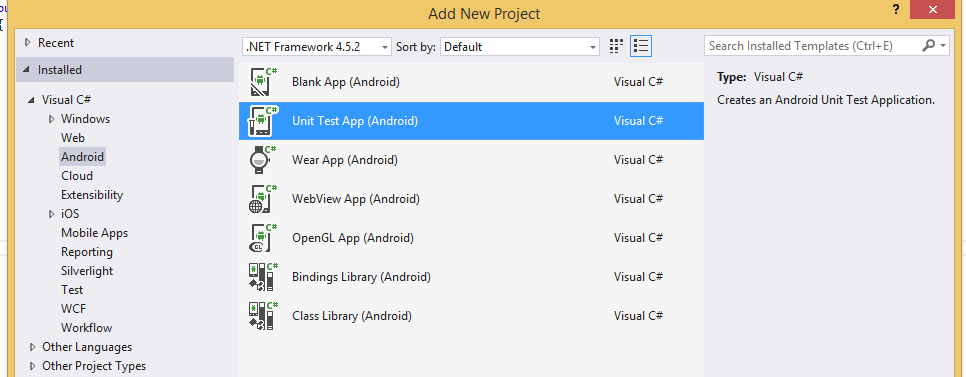
Task: Select the Web category
Action: click(73, 138)
